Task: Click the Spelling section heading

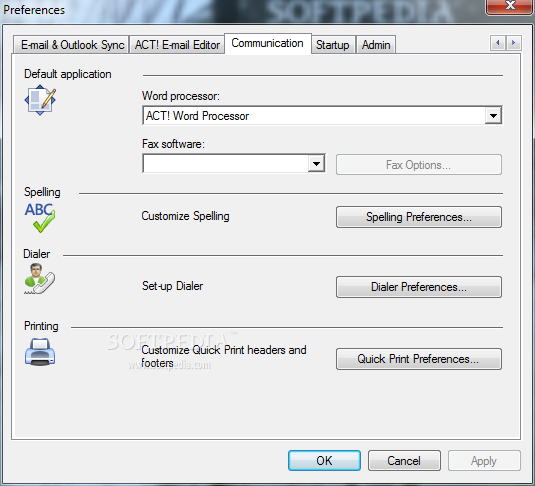Action: click(42, 192)
